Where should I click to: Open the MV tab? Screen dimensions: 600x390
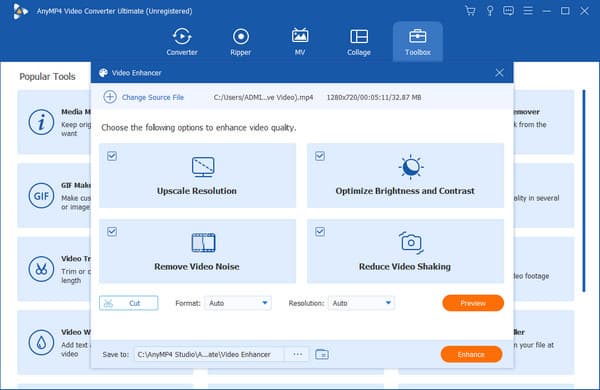point(300,42)
